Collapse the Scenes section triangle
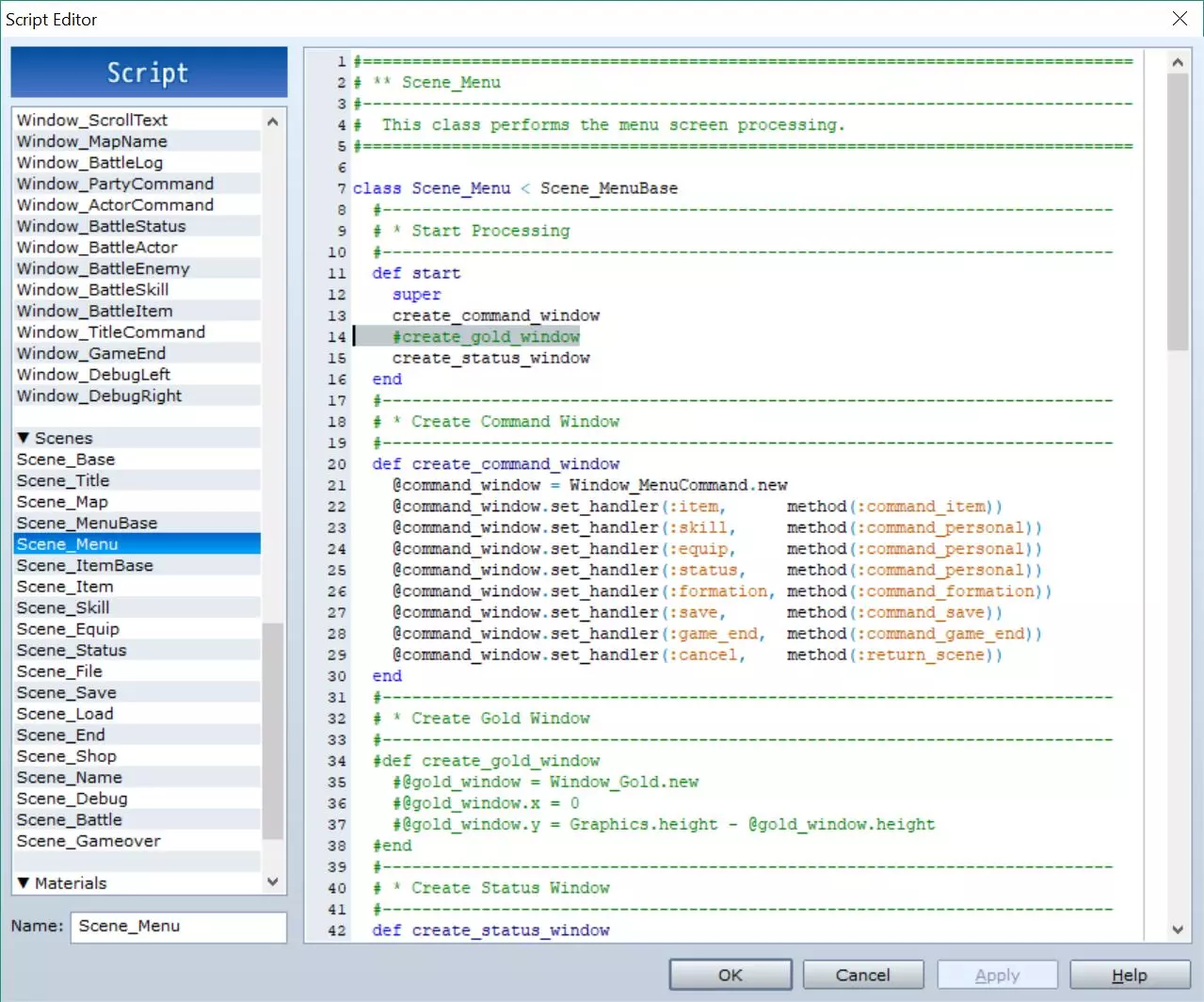 coord(24,438)
